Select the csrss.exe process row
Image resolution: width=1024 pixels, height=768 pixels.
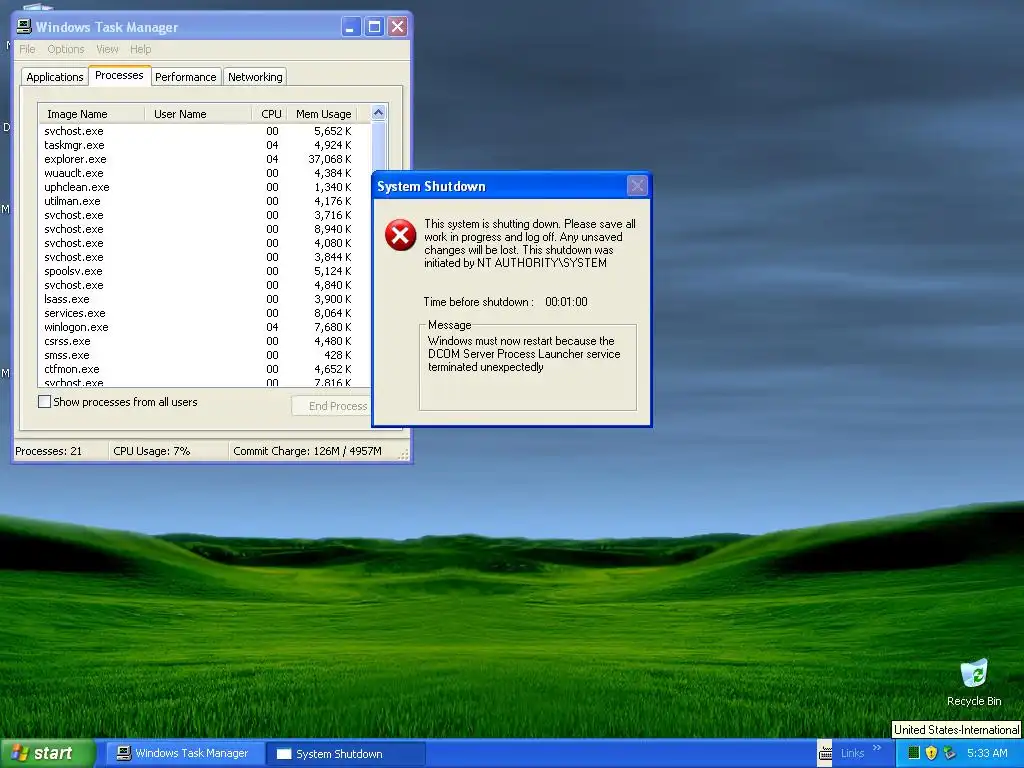tap(204, 341)
